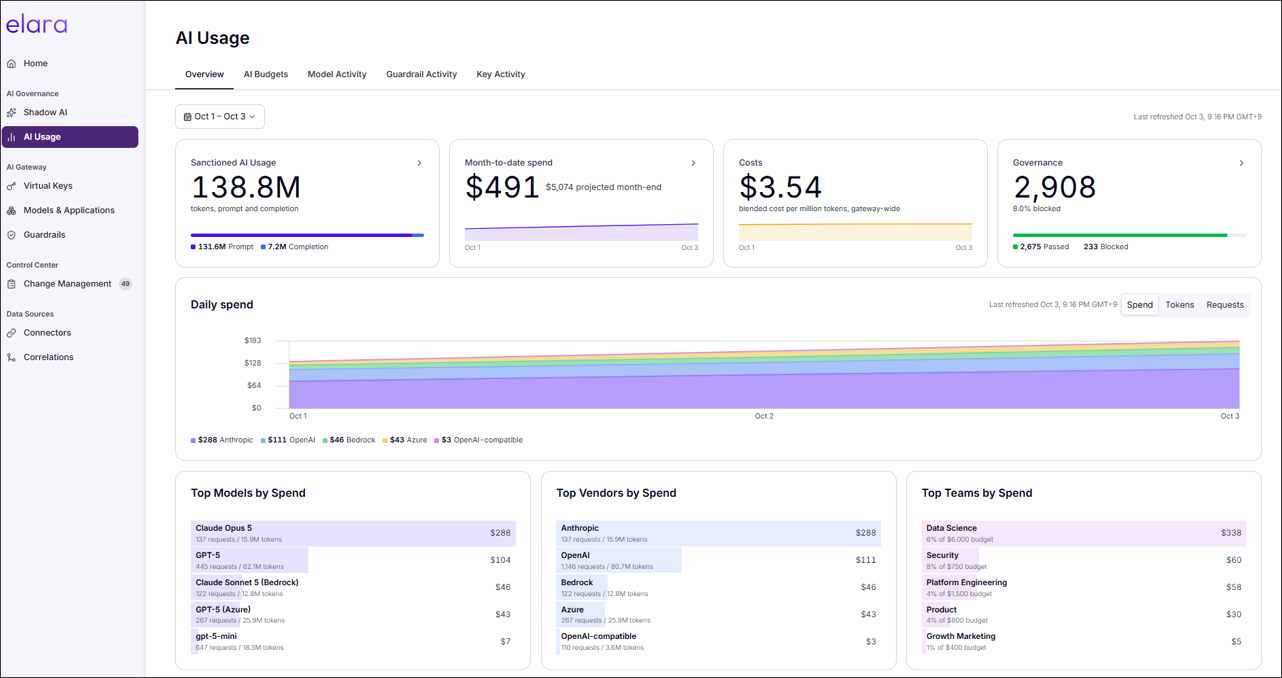Expand the Month-to-date spend card arrow

693,163
